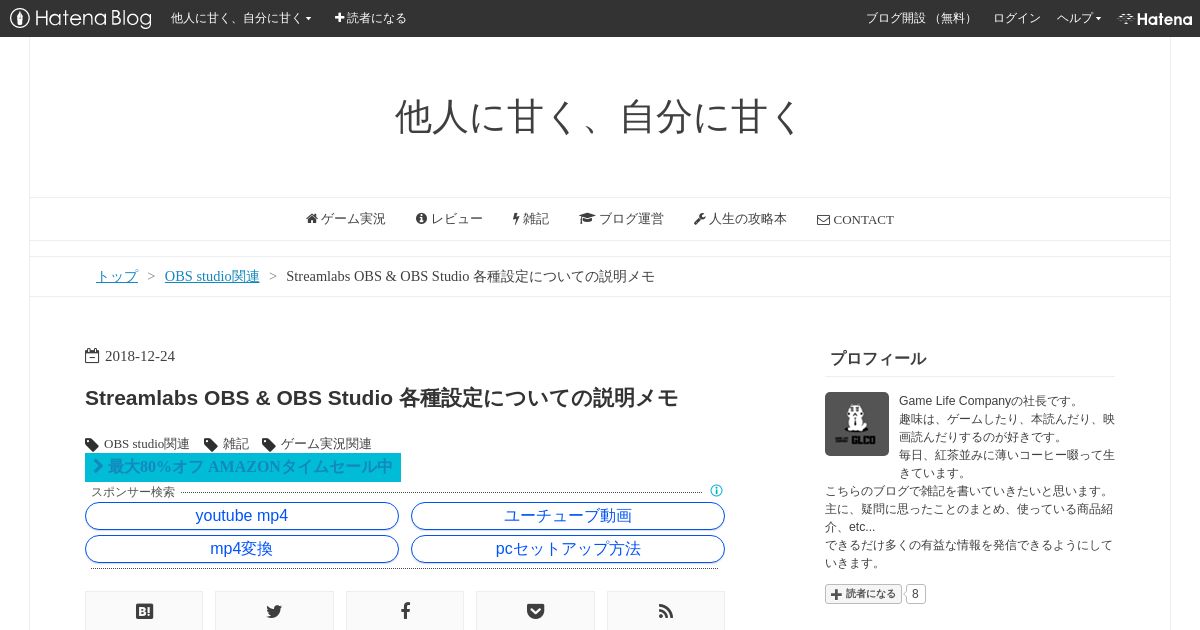Open the blog name dropdown 他人に甘く、自分に甘く
Screen dimensions: 1200x630
pyautogui.click(x=241, y=18)
